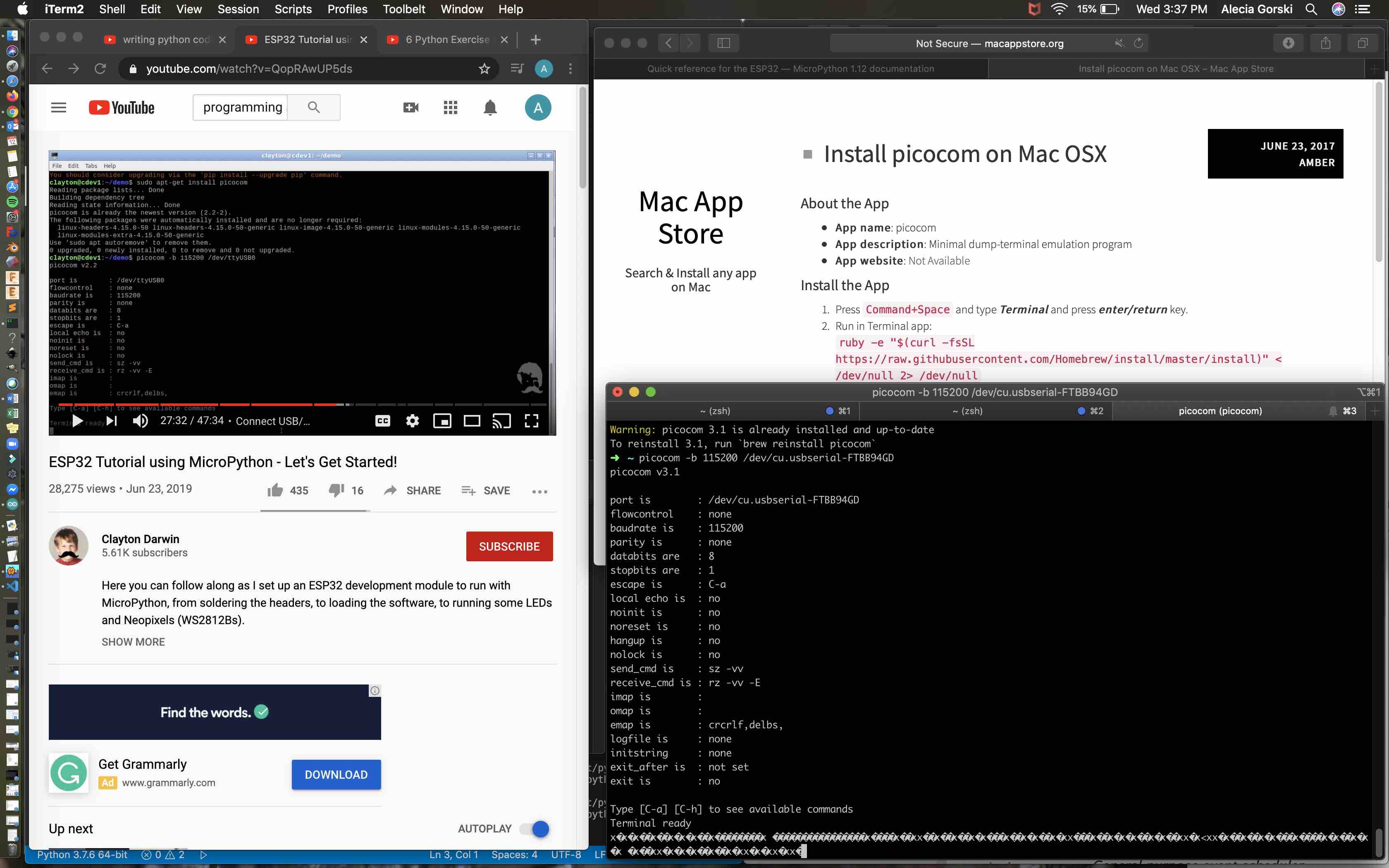Click the YouTube logo
Image resolution: width=1389 pixels, height=868 pixels.
pos(122,107)
